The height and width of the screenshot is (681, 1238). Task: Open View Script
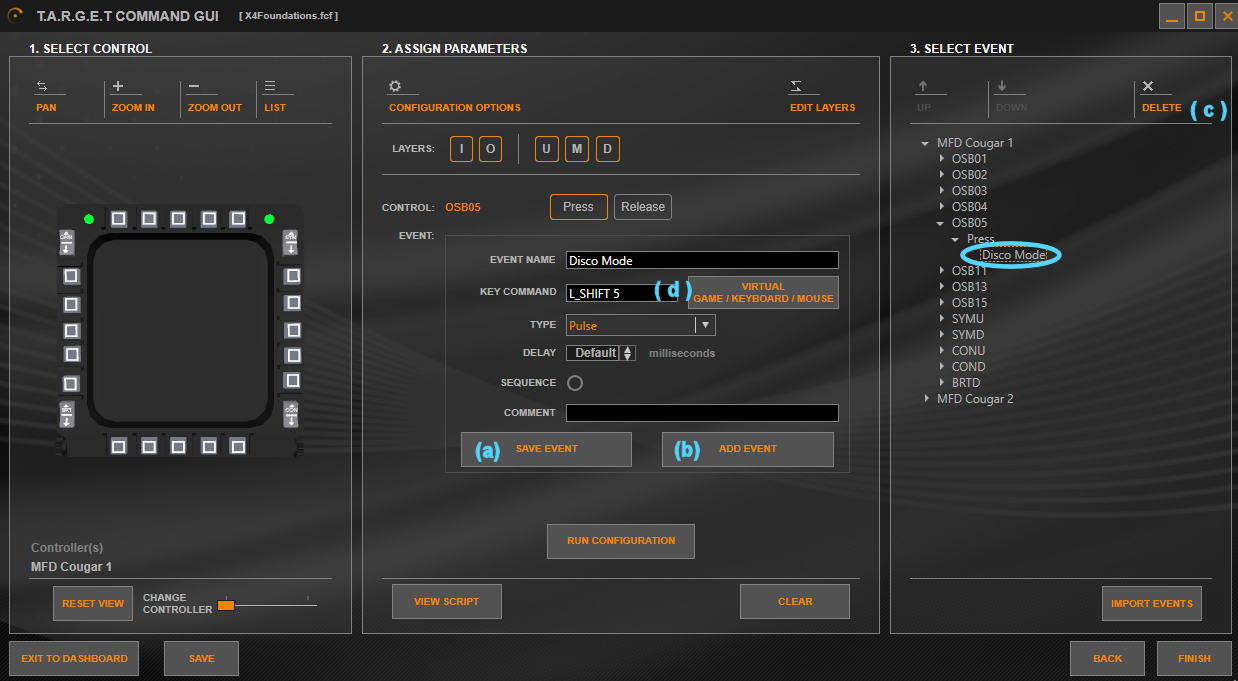click(x=447, y=602)
